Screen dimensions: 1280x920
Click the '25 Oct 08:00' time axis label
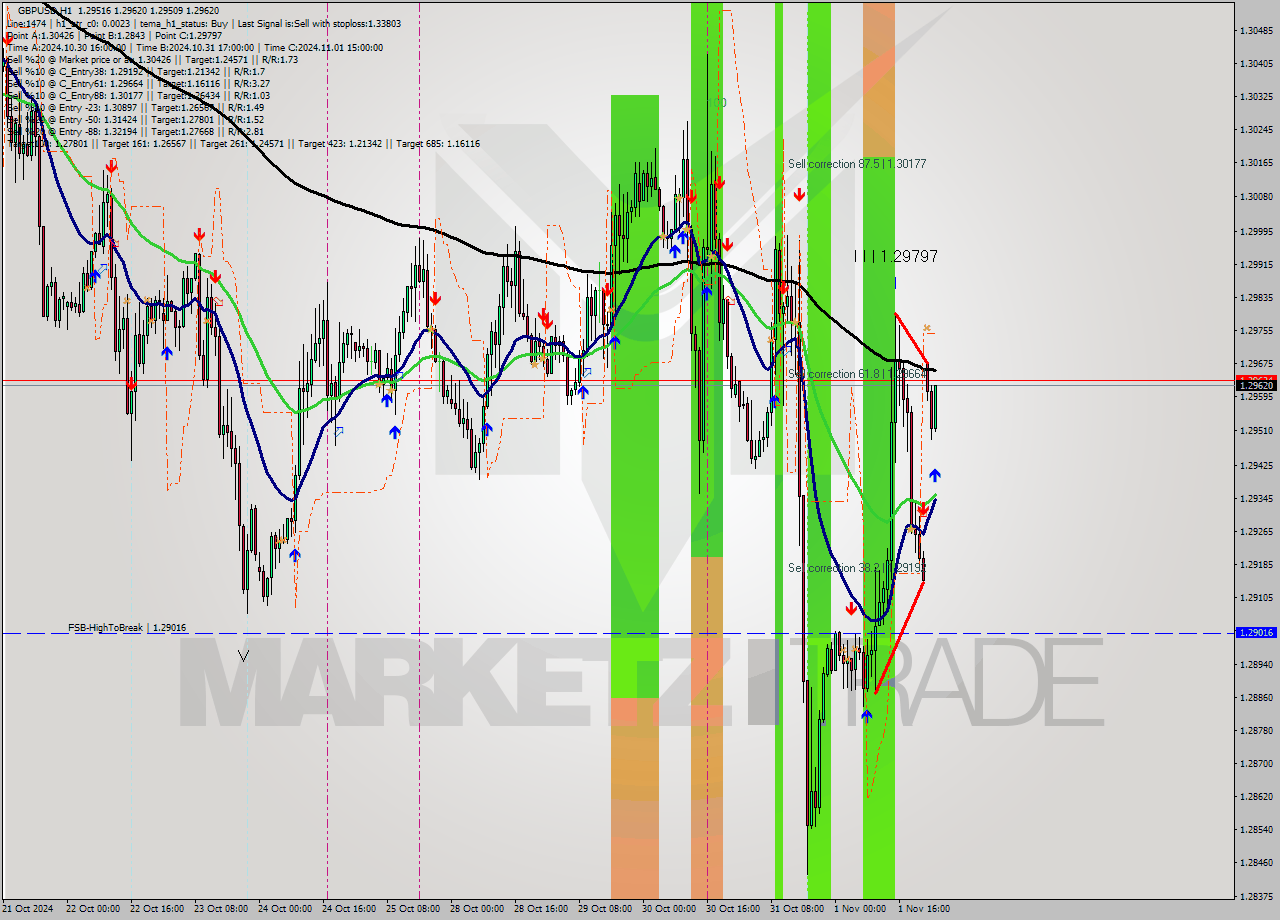[414, 909]
